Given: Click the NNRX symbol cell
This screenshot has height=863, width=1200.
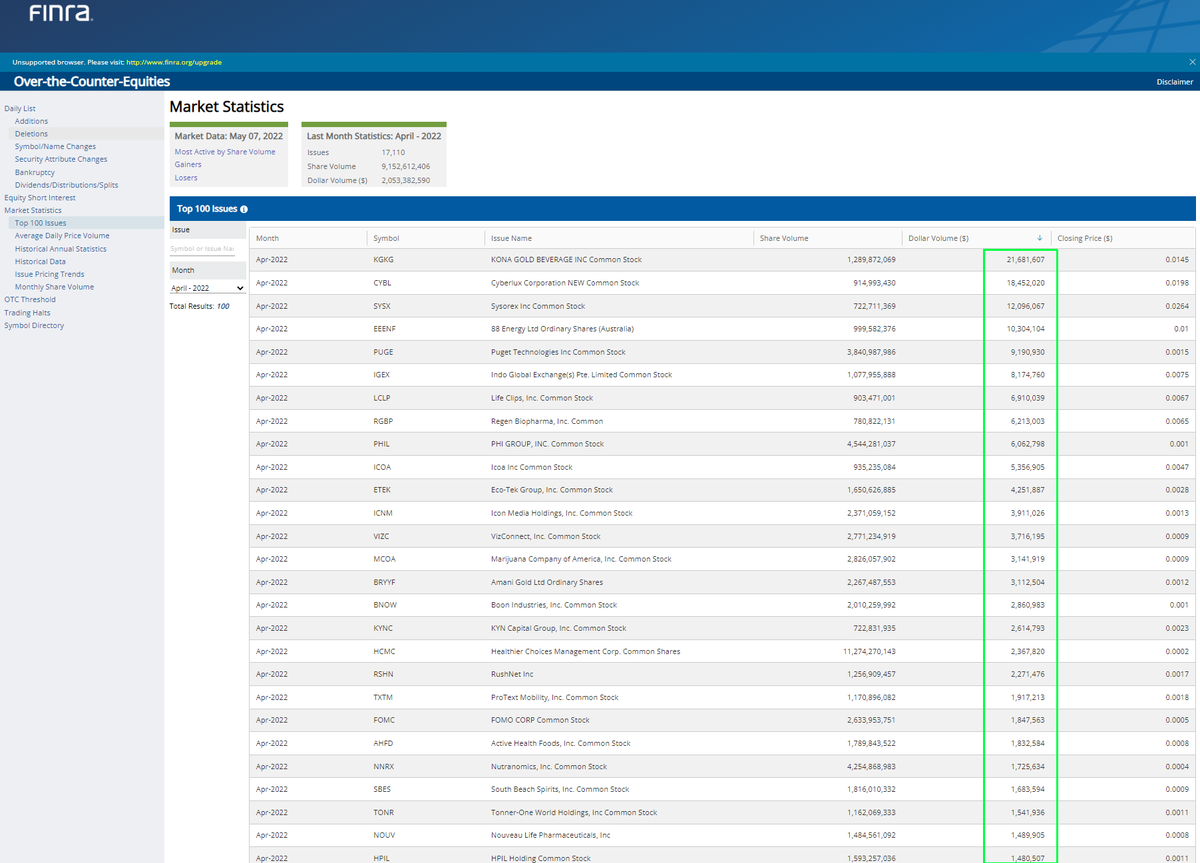Looking at the screenshot, I should coord(383,766).
